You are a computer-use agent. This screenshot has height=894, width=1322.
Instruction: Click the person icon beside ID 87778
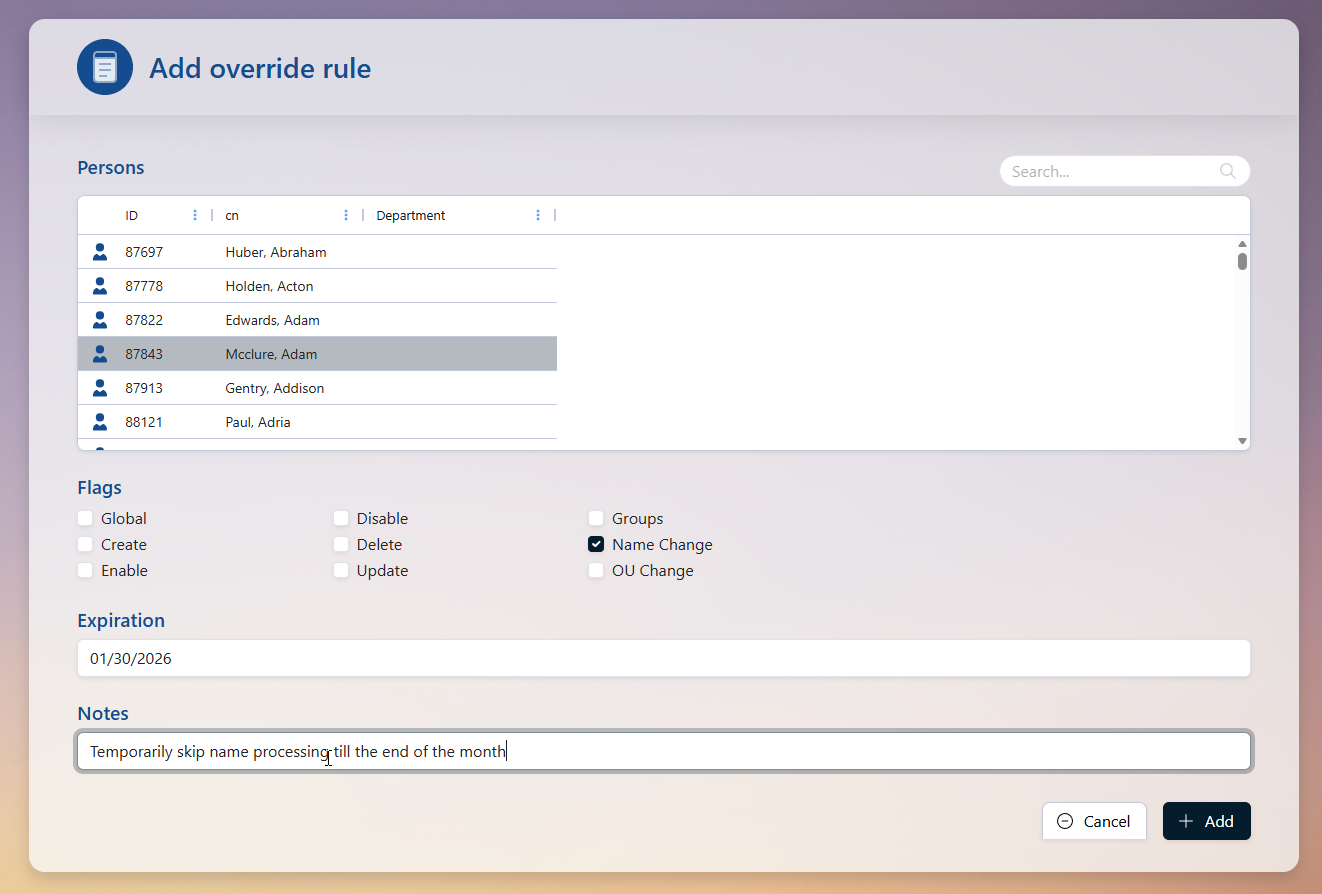coord(100,286)
